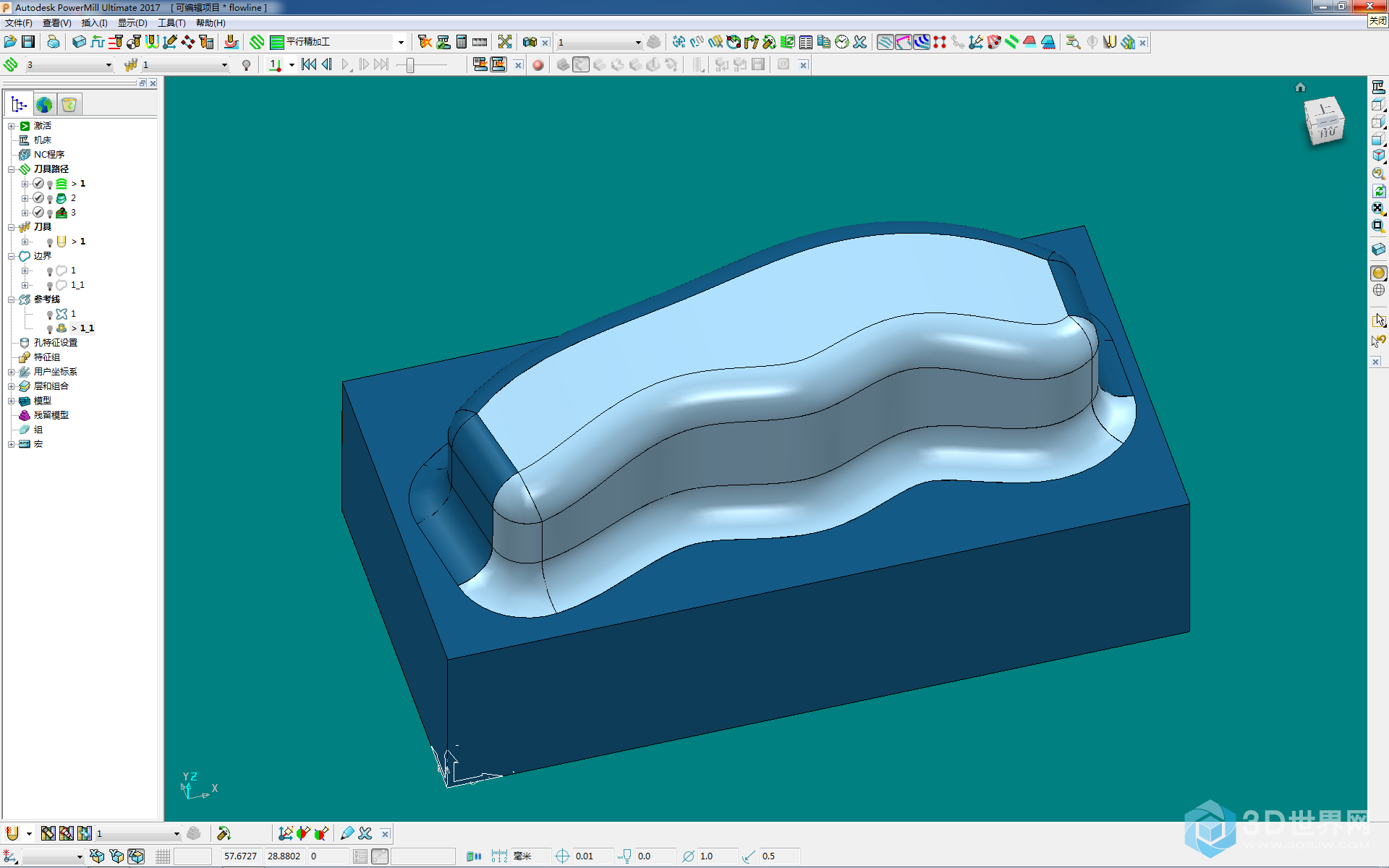
Task: Switch to the recycle bin tab
Action: click(x=69, y=105)
